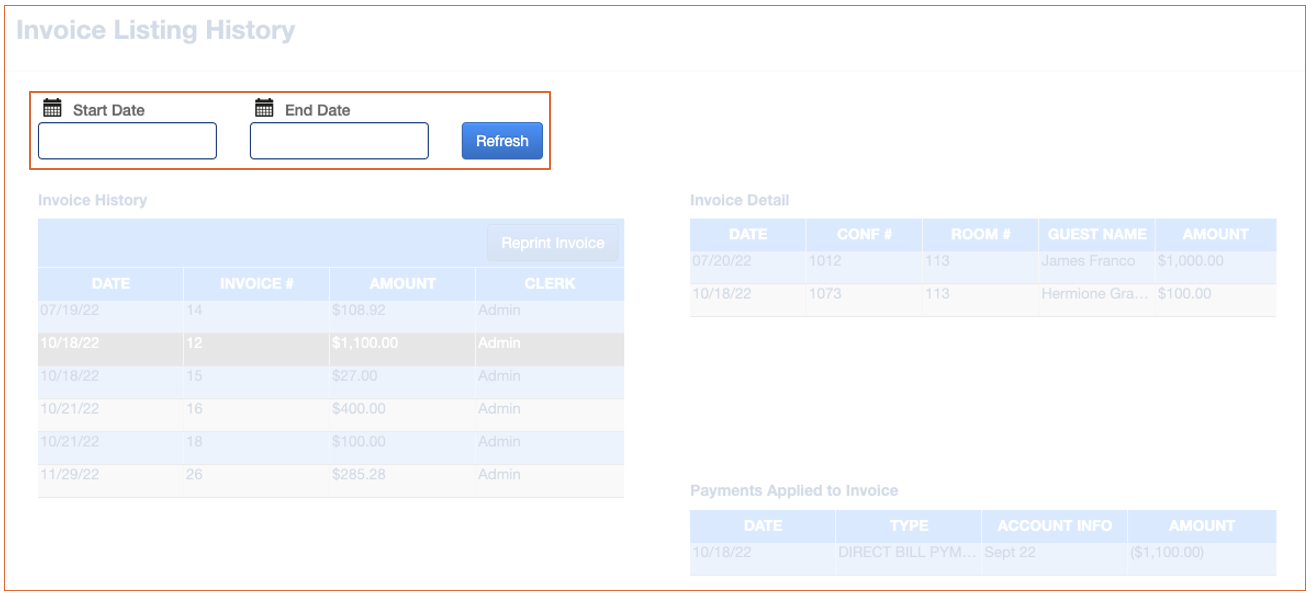1311x594 pixels.
Task: Click the INVOICE # column header
Action: click(x=256, y=283)
